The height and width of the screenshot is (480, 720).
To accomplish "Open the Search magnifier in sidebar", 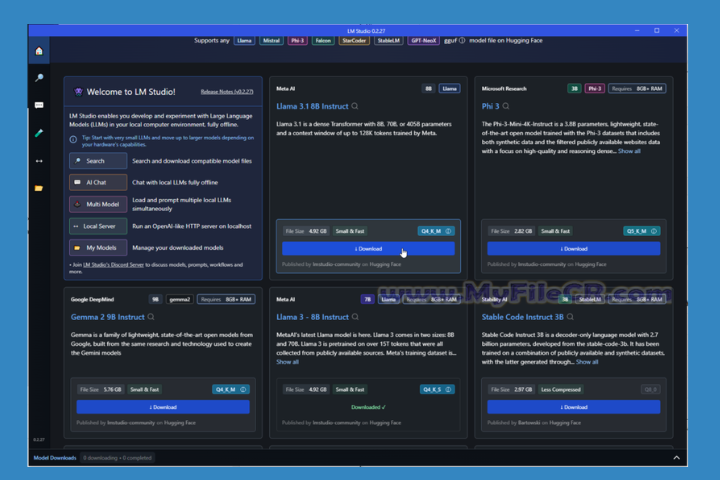I will (x=39, y=78).
